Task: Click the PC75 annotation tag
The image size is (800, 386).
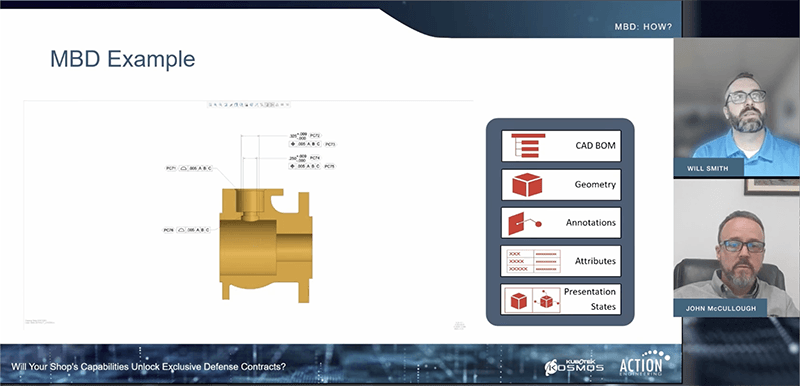Action: tap(330, 166)
